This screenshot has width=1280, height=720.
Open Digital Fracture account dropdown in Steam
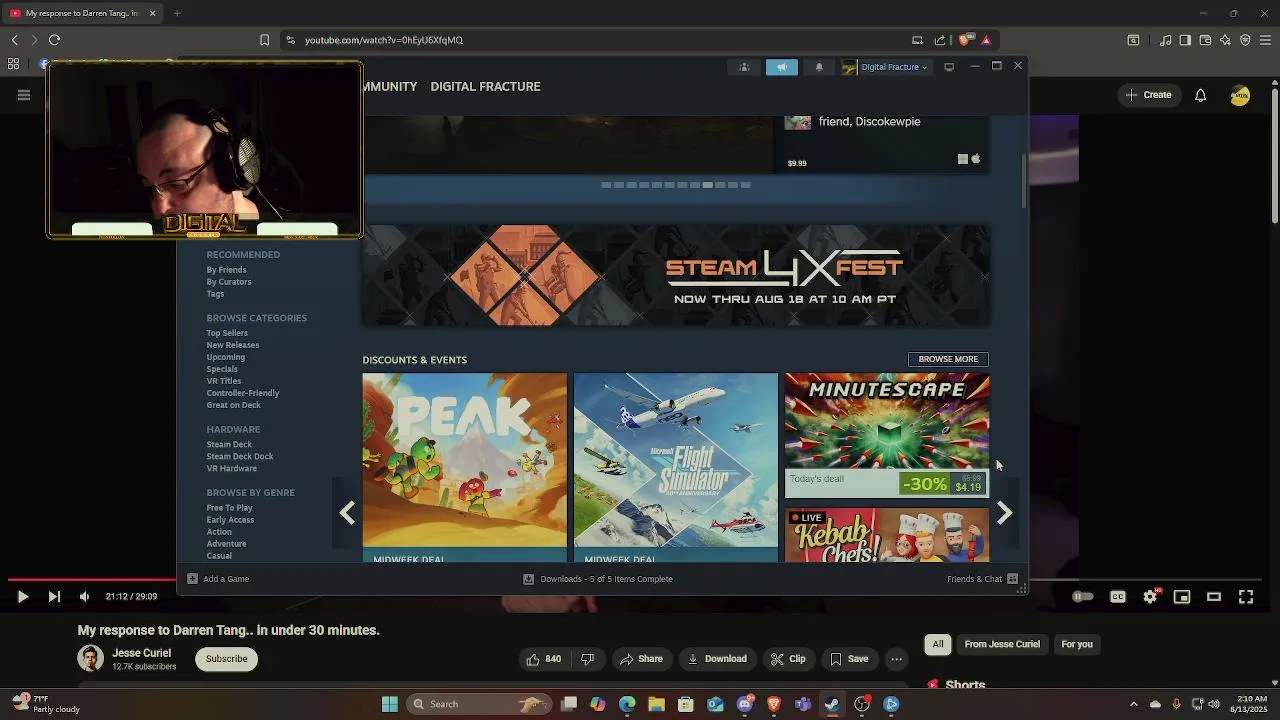885,67
